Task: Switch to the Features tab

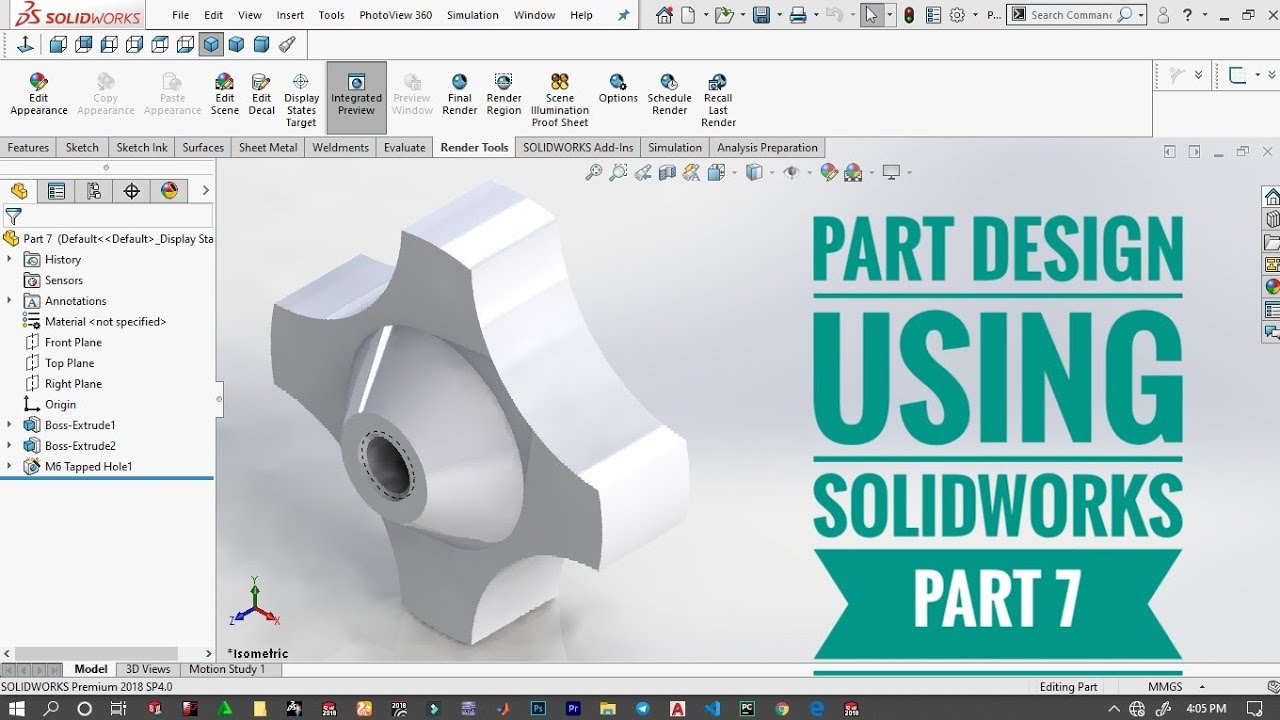Action: 28,147
